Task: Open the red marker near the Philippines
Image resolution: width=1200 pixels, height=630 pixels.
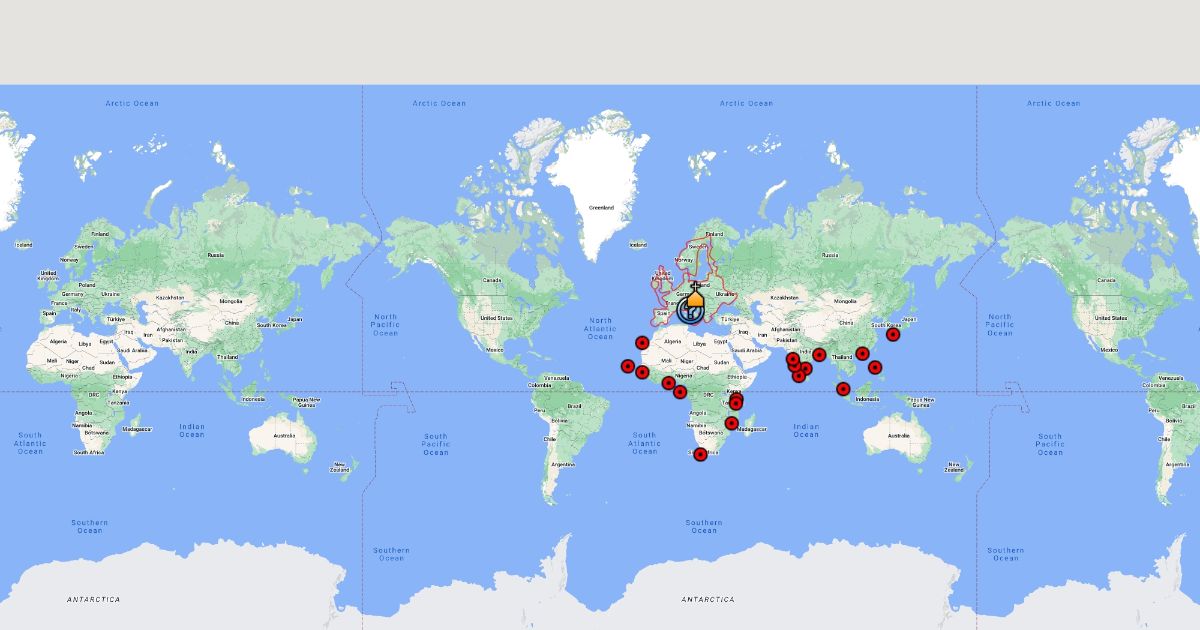Action: tap(875, 367)
